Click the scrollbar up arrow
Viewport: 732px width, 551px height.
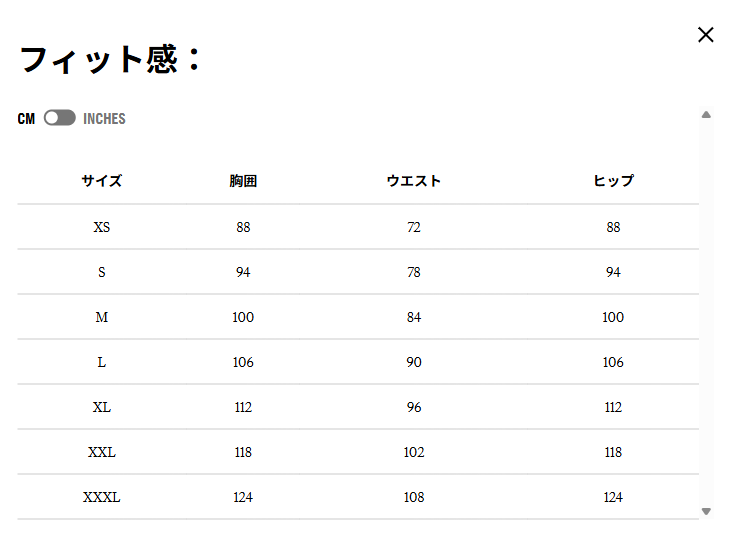tap(706, 115)
